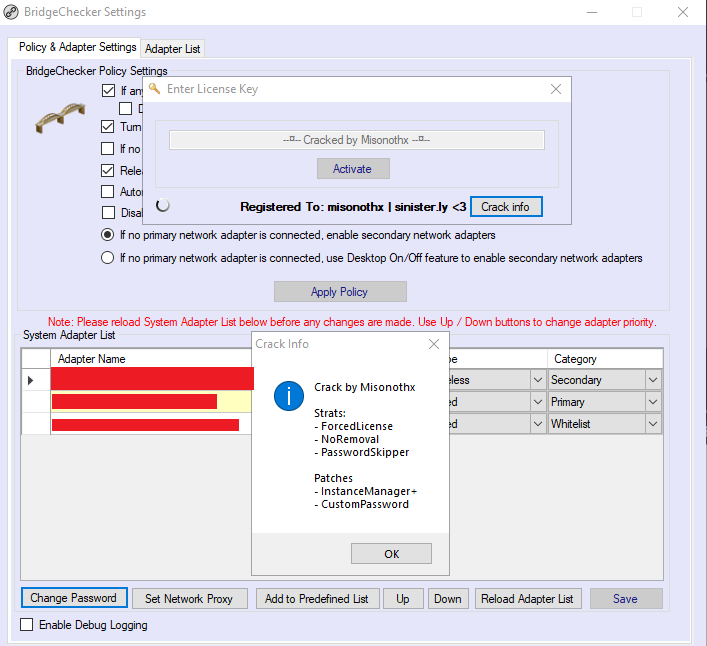This screenshot has width=707, height=646.
Task: Click the license key input field
Action: [x=357, y=140]
